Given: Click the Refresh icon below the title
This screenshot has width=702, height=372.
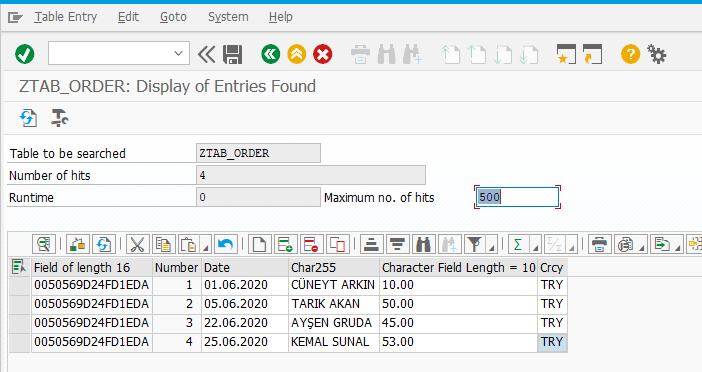Looking at the screenshot, I should 28,118.
